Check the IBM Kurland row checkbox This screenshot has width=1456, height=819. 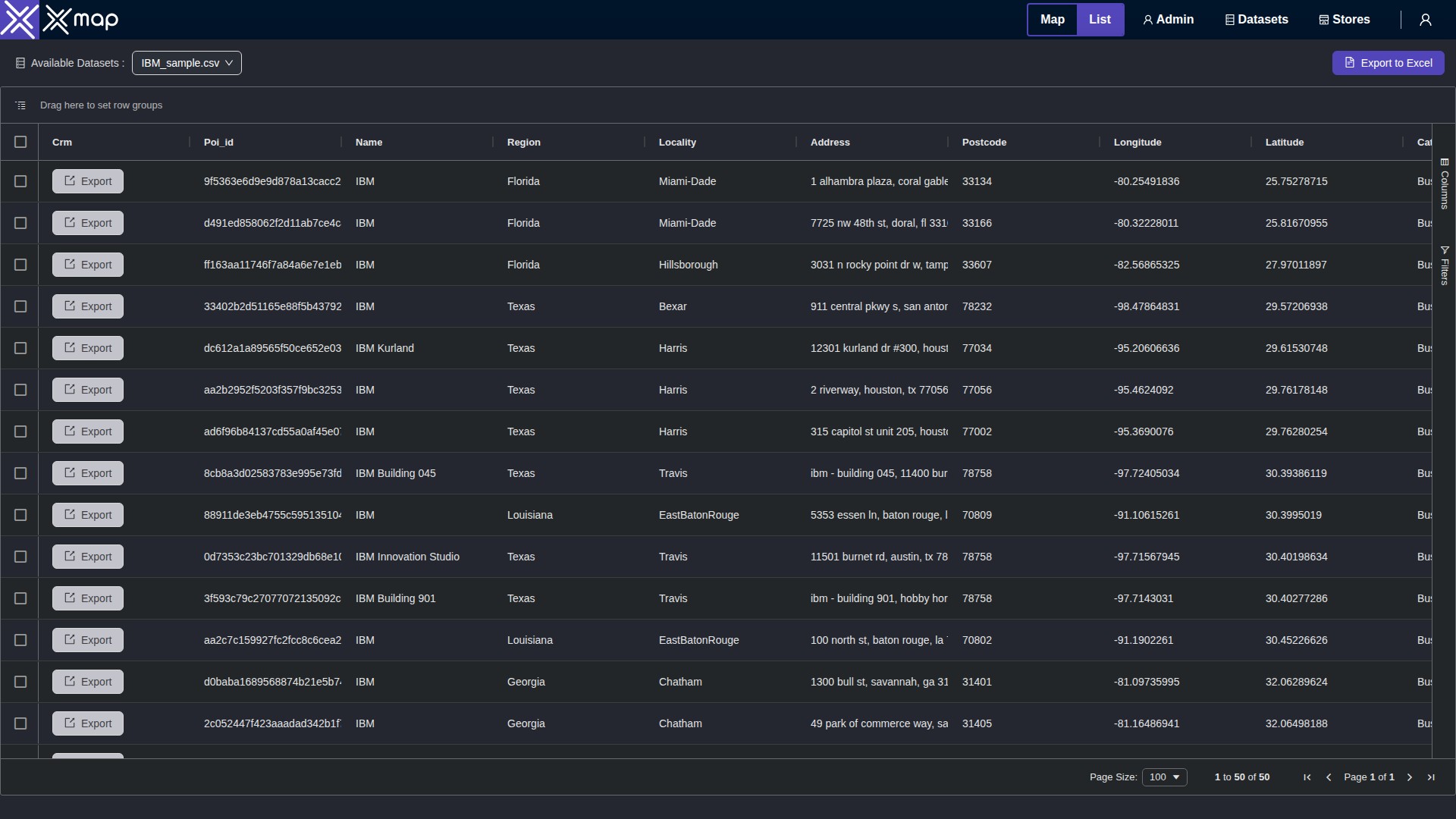pyautogui.click(x=20, y=348)
